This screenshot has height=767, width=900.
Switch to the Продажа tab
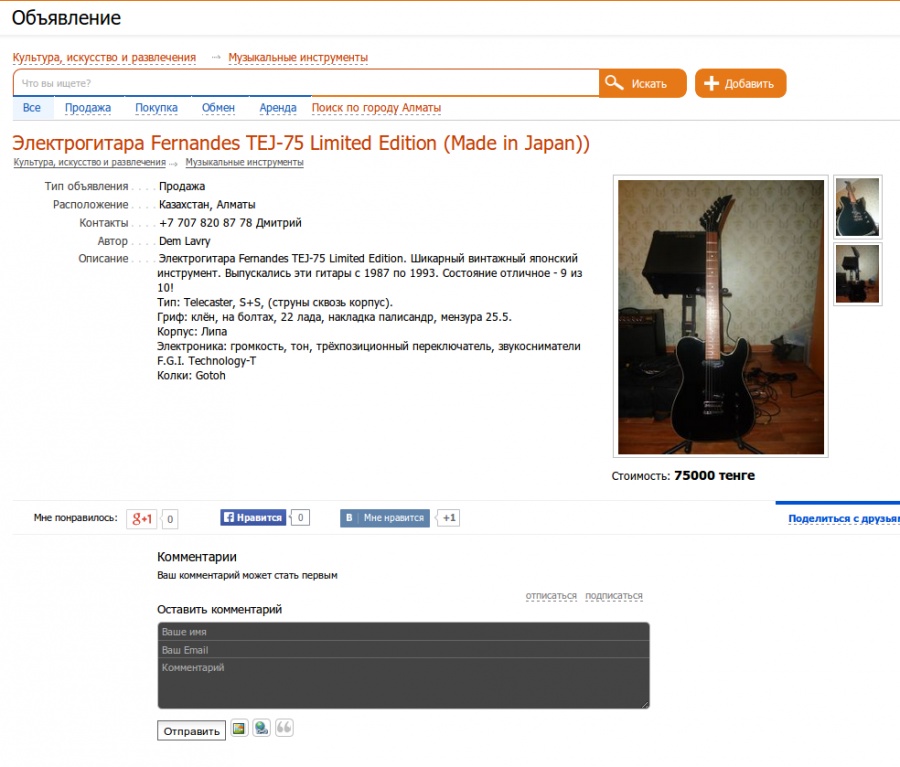tap(88, 108)
